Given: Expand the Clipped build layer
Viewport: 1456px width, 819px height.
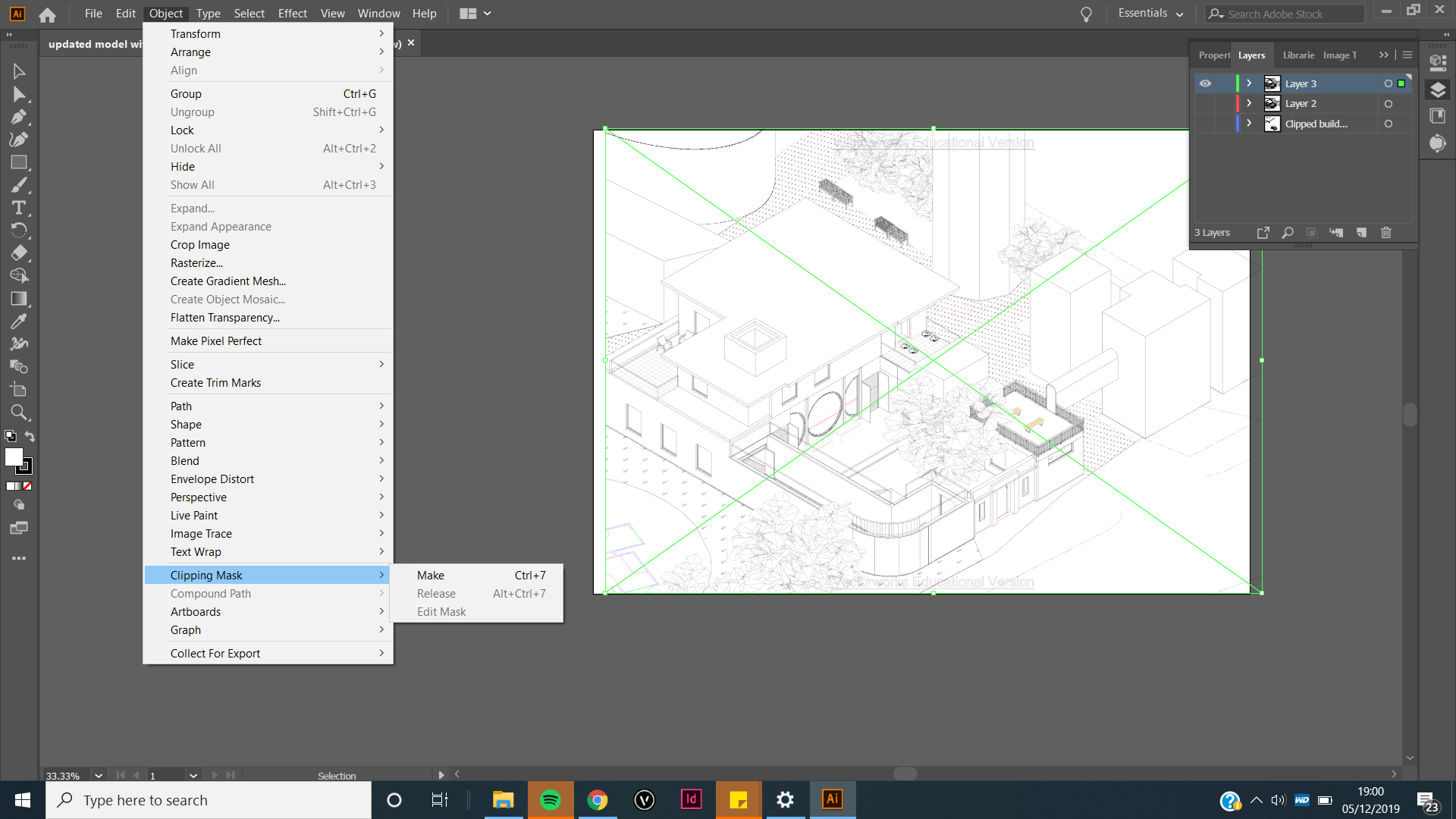Looking at the screenshot, I should (1248, 123).
